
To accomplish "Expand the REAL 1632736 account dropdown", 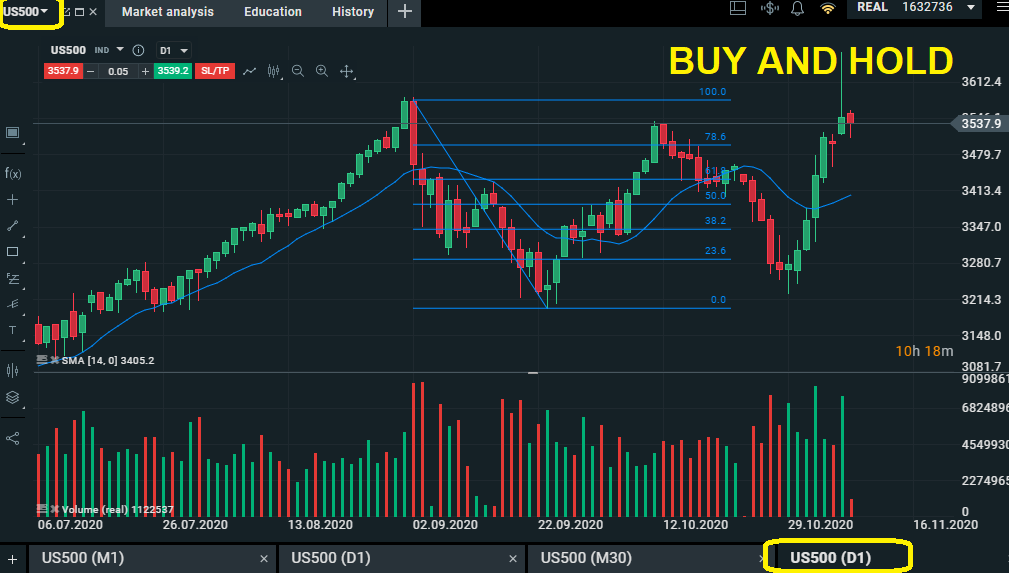I will coord(914,8).
